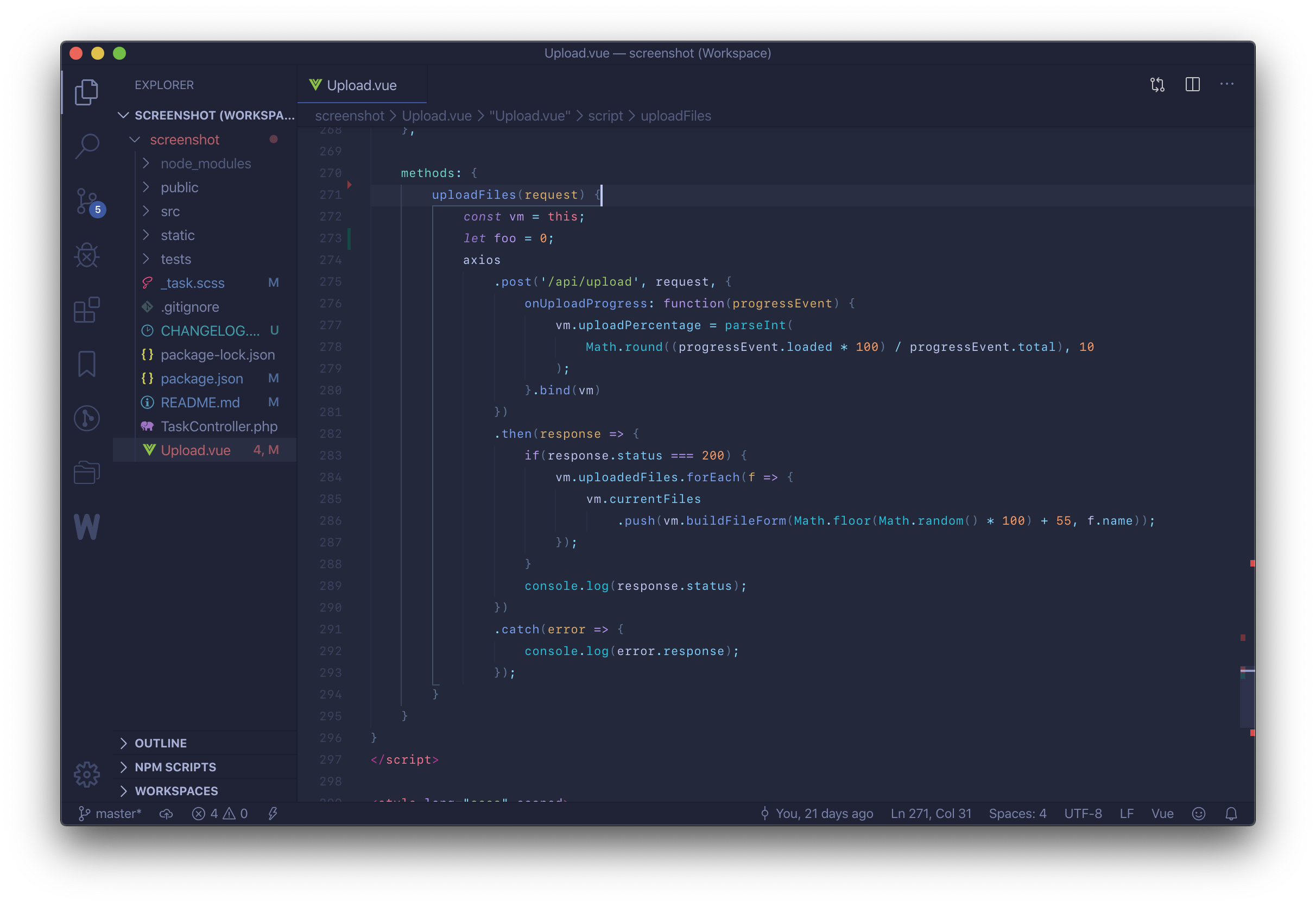Open the Manage gear icon

[x=87, y=775]
